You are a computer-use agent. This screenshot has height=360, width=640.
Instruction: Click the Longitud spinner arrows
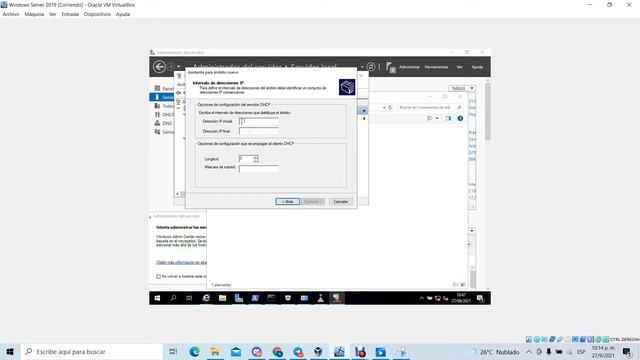click(256, 159)
